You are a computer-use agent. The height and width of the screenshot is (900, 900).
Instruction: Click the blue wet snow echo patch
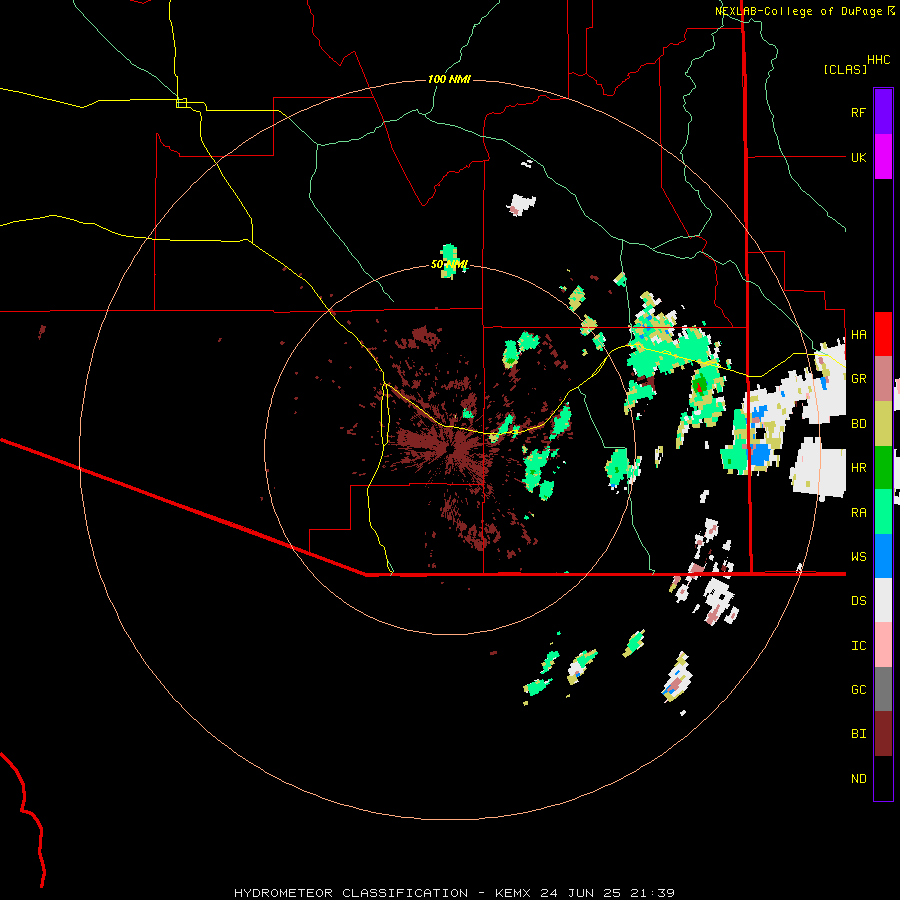(x=760, y=454)
